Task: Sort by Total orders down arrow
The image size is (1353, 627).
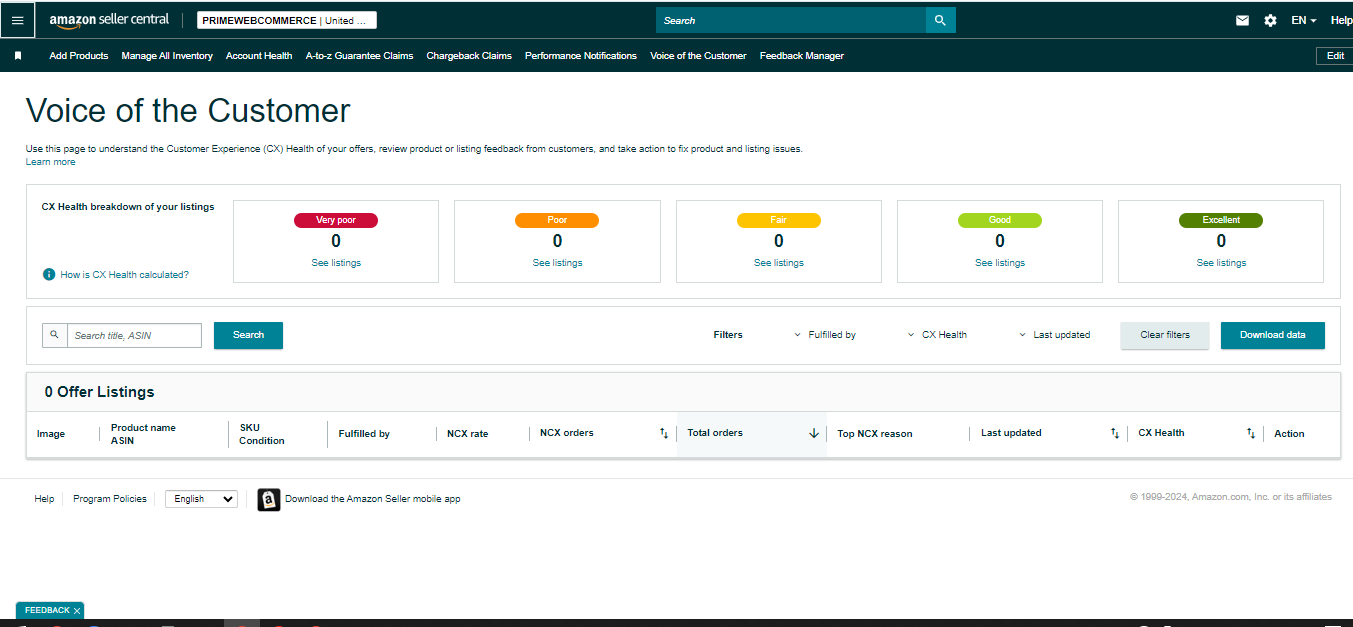Action: pyautogui.click(x=814, y=433)
